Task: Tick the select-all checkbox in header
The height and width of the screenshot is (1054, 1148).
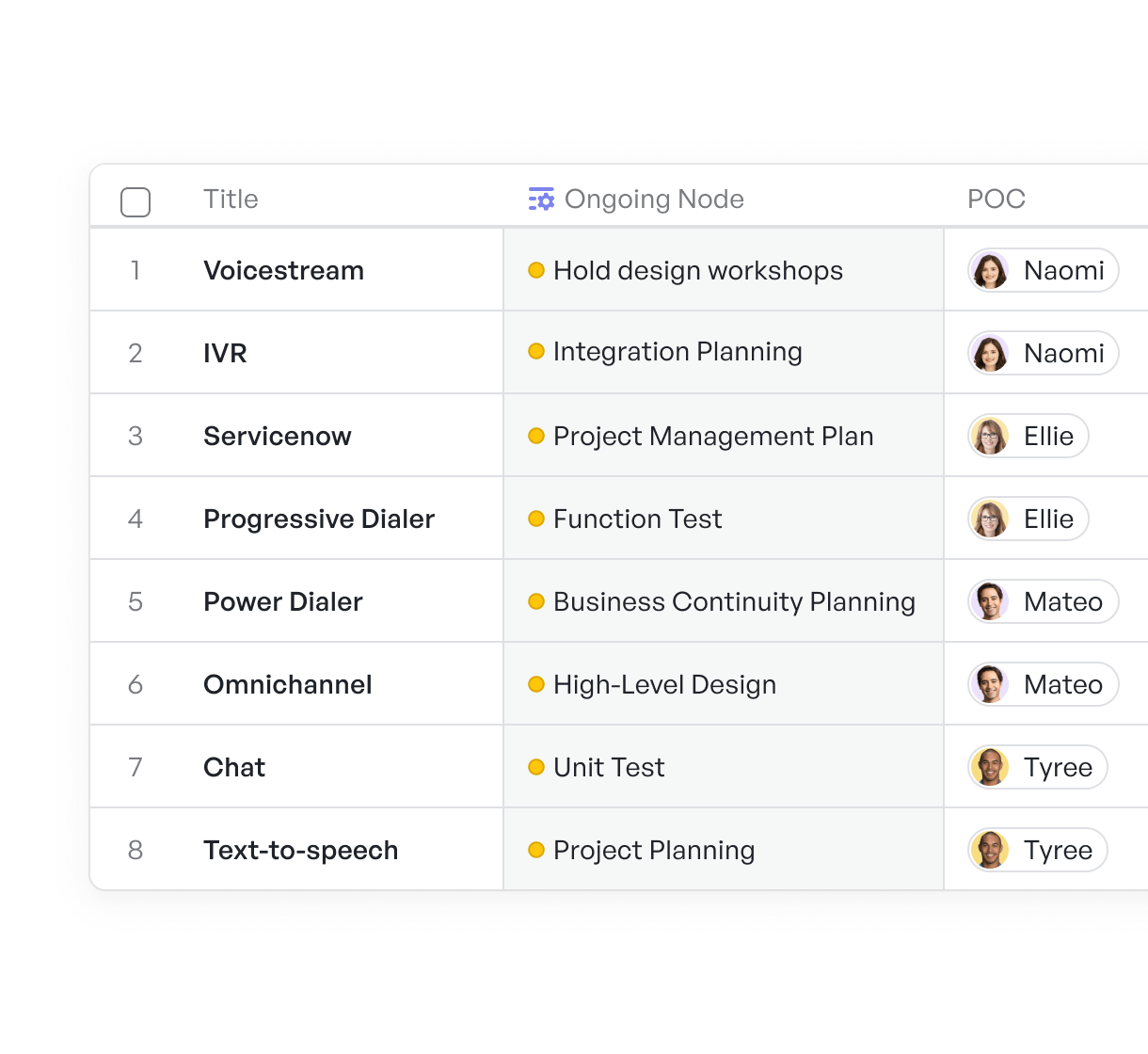Action: (x=136, y=201)
